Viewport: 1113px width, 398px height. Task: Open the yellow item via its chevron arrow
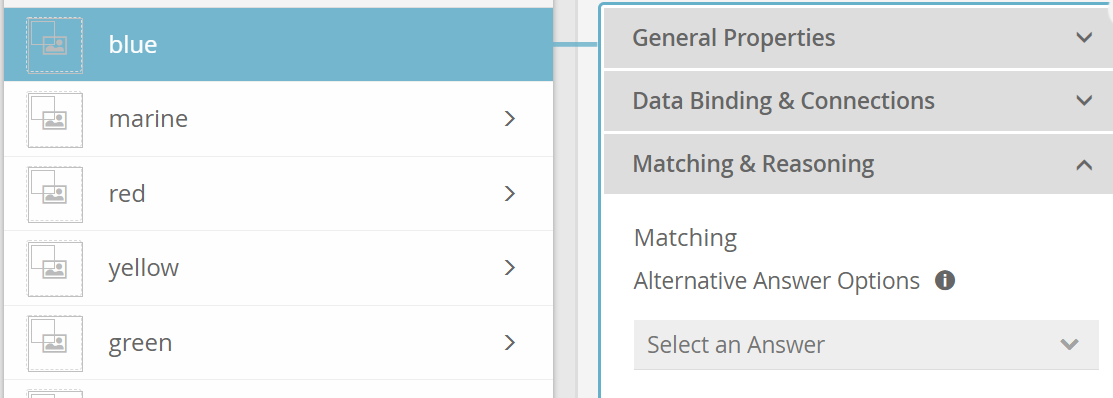(x=509, y=268)
